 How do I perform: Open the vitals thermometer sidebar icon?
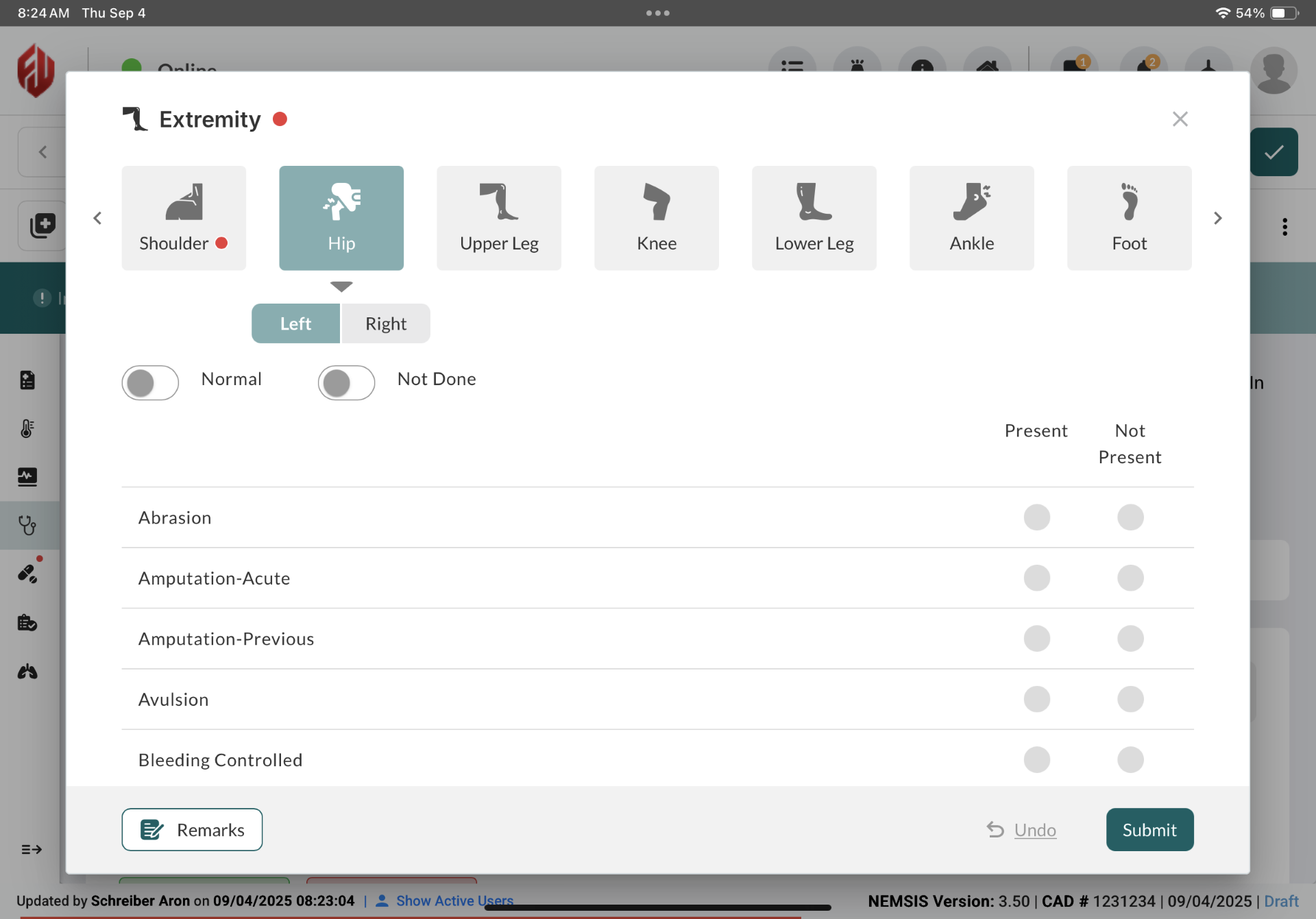coord(27,428)
